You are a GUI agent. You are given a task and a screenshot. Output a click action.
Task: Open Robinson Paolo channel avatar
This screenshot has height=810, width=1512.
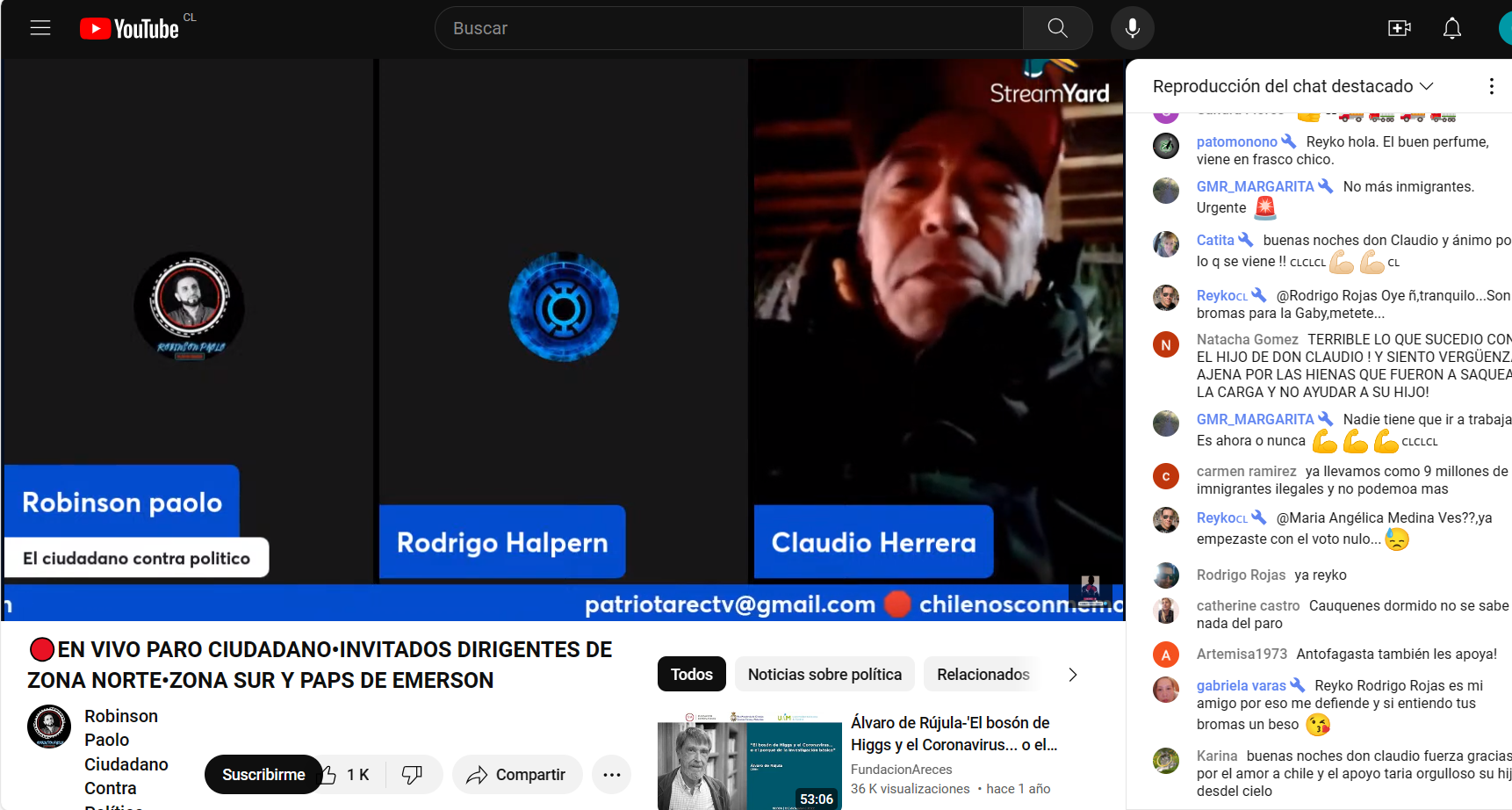pos(49,727)
